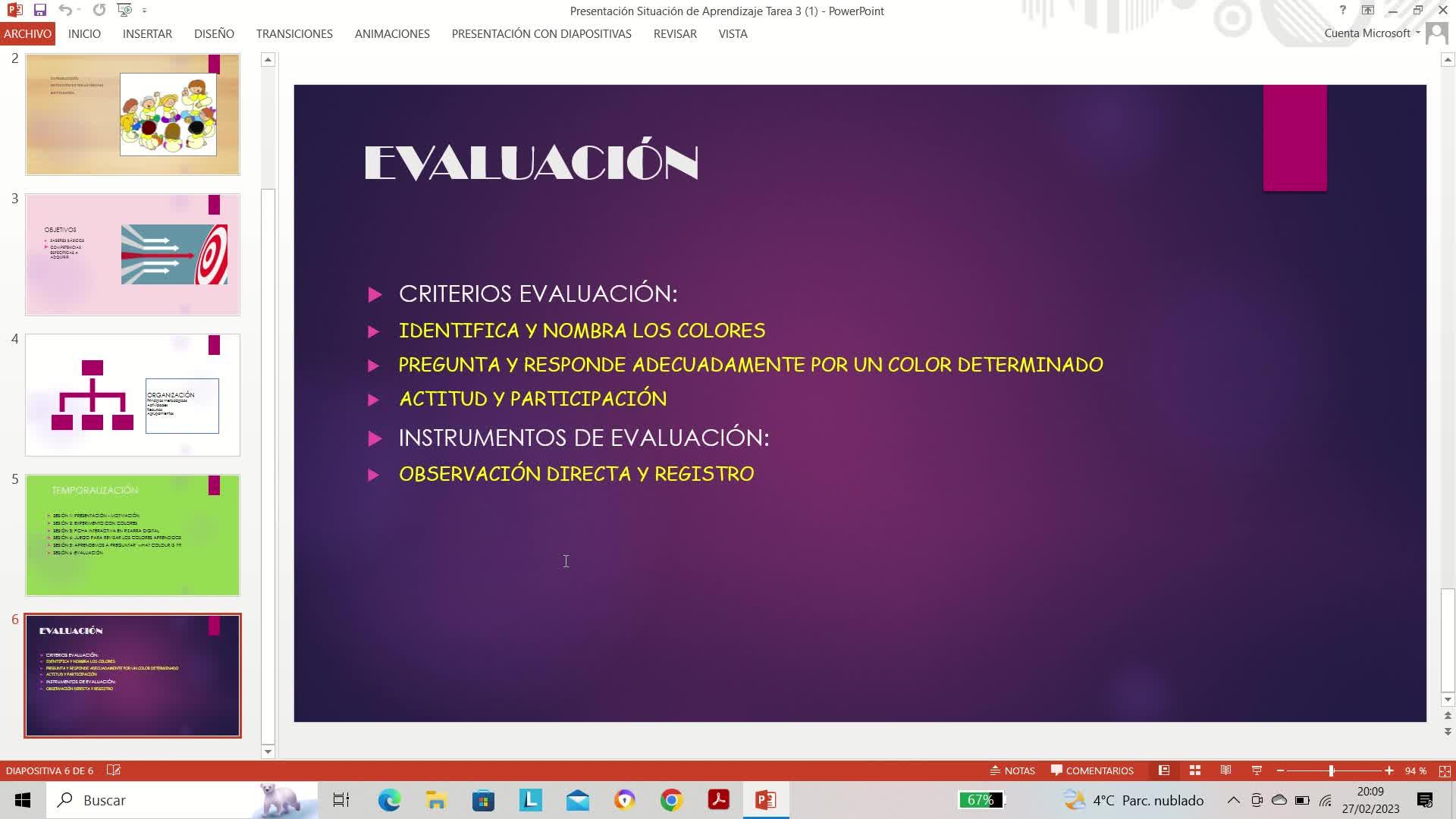Open the Cuenta Microsoft account dropdown
This screenshot has height=819, width=1456.
(x=1373, y=33)
